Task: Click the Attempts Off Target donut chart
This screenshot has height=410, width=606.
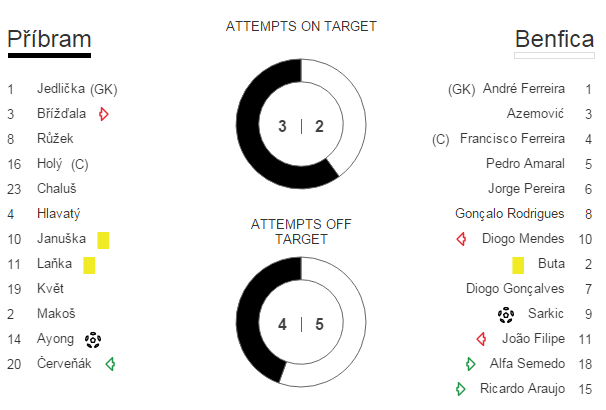Action: click(301, 322)
